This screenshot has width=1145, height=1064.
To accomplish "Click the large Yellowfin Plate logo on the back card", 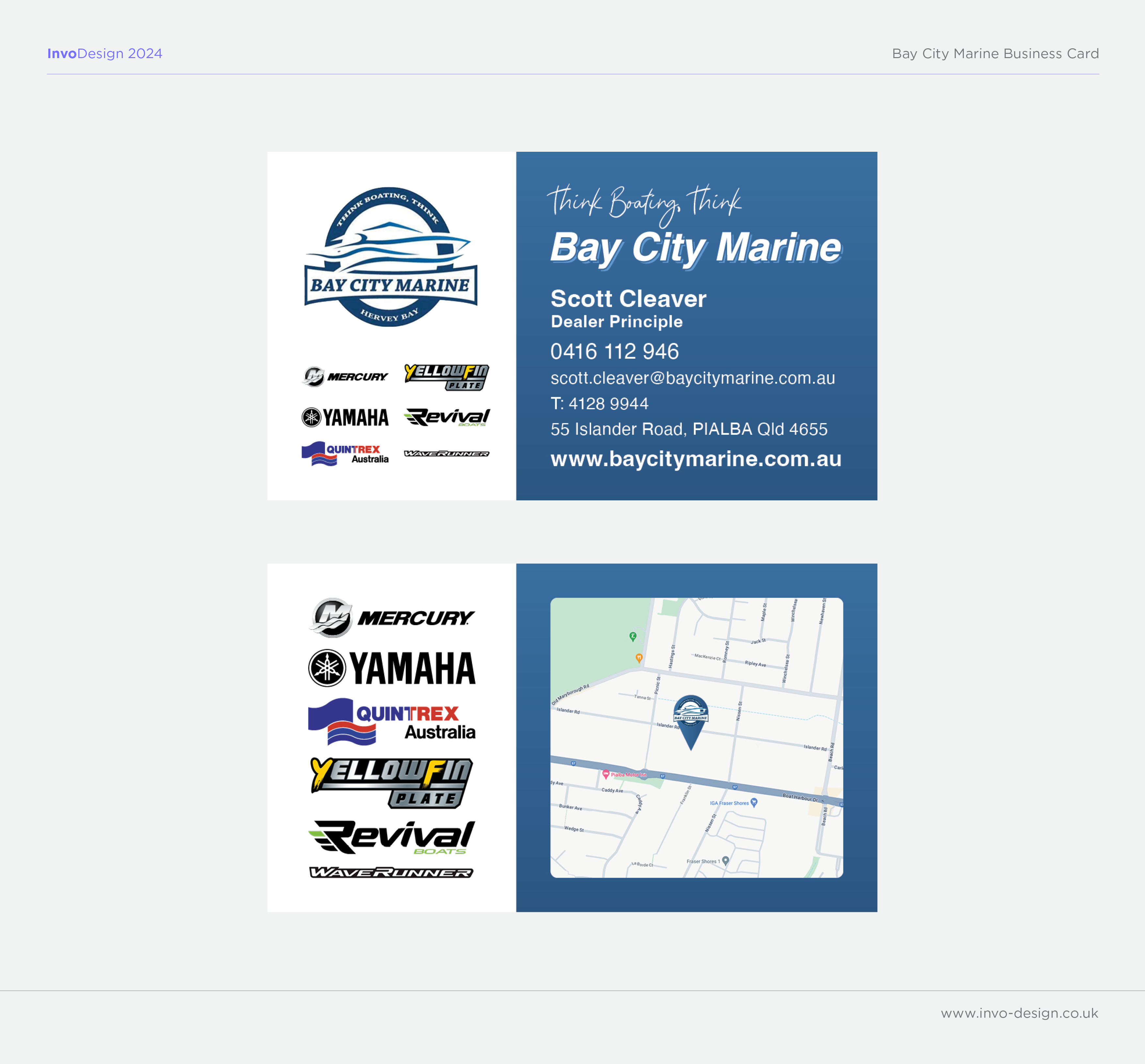I will click(391, 783).
